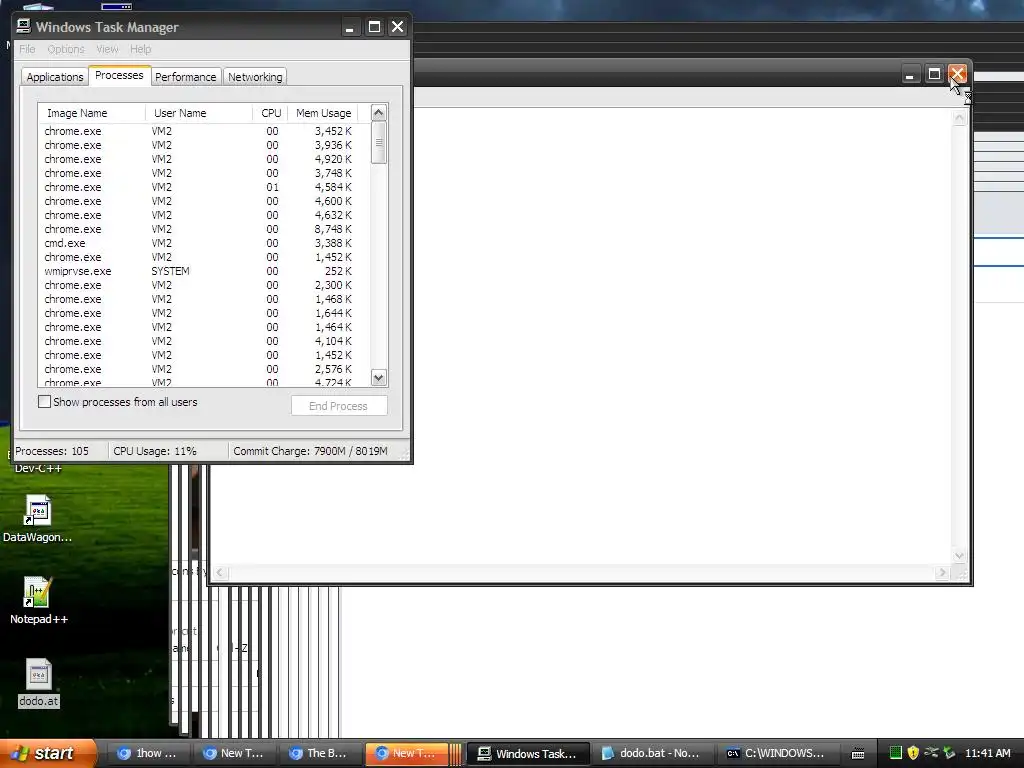Click the 11:41 AM system clock
The width and height of the screenshot is (1024, 768).
[x=987, y=753]
